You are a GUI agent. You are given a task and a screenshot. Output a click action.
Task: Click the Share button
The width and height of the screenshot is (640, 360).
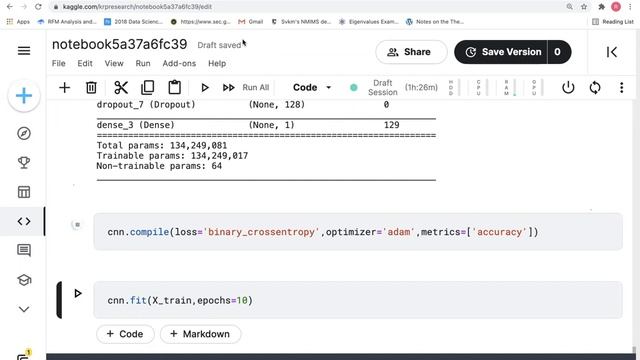(411, 52)
